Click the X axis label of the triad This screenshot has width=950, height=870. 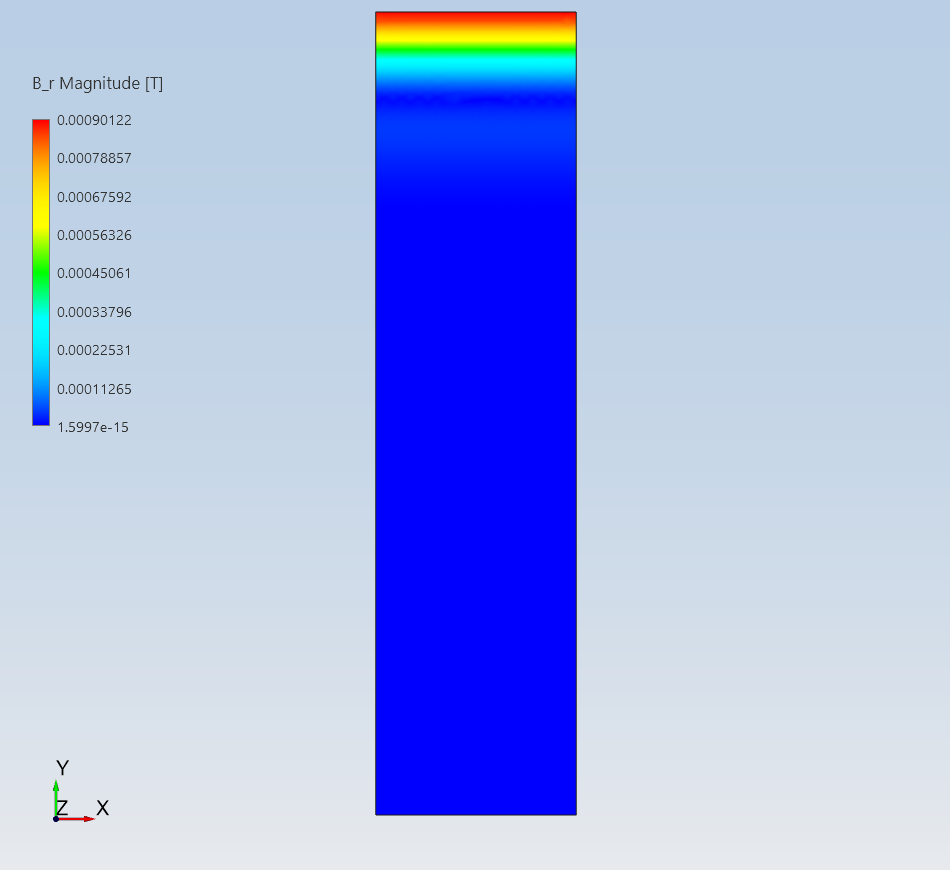click(102, 808)
